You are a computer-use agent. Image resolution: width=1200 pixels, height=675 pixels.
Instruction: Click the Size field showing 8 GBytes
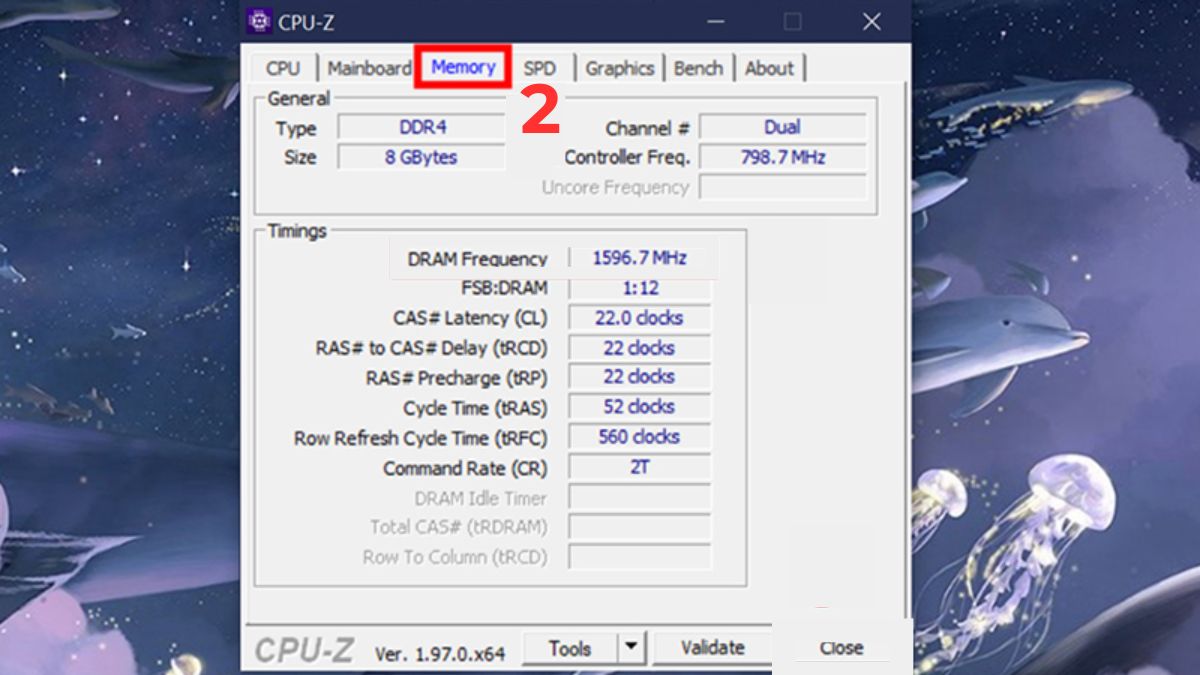click(x=421, y=157)
